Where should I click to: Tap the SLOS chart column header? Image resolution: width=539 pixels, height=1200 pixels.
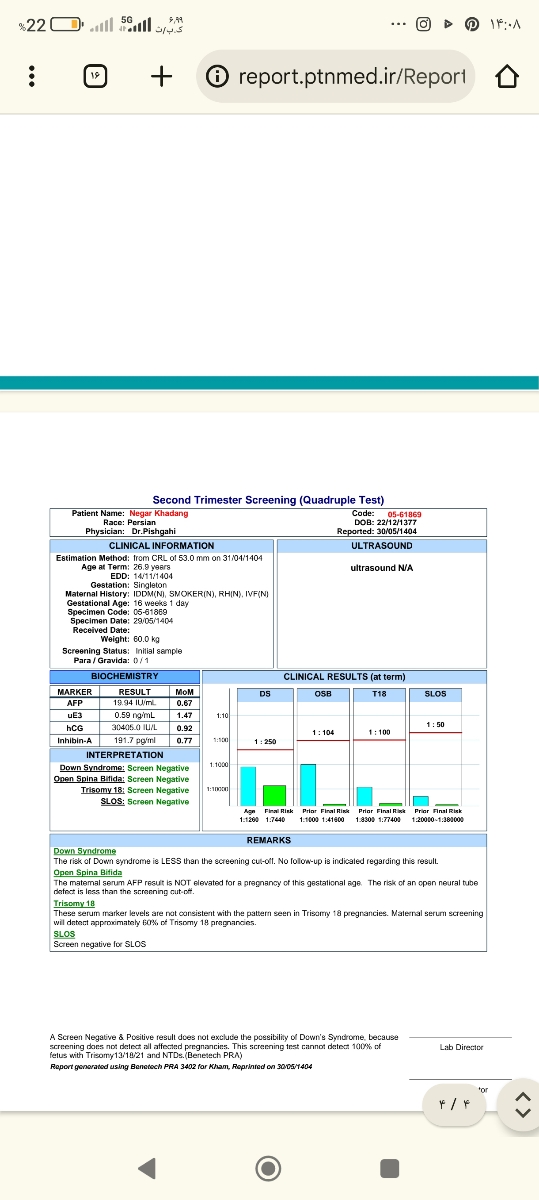pyautogui.click(x=436, y=693)
